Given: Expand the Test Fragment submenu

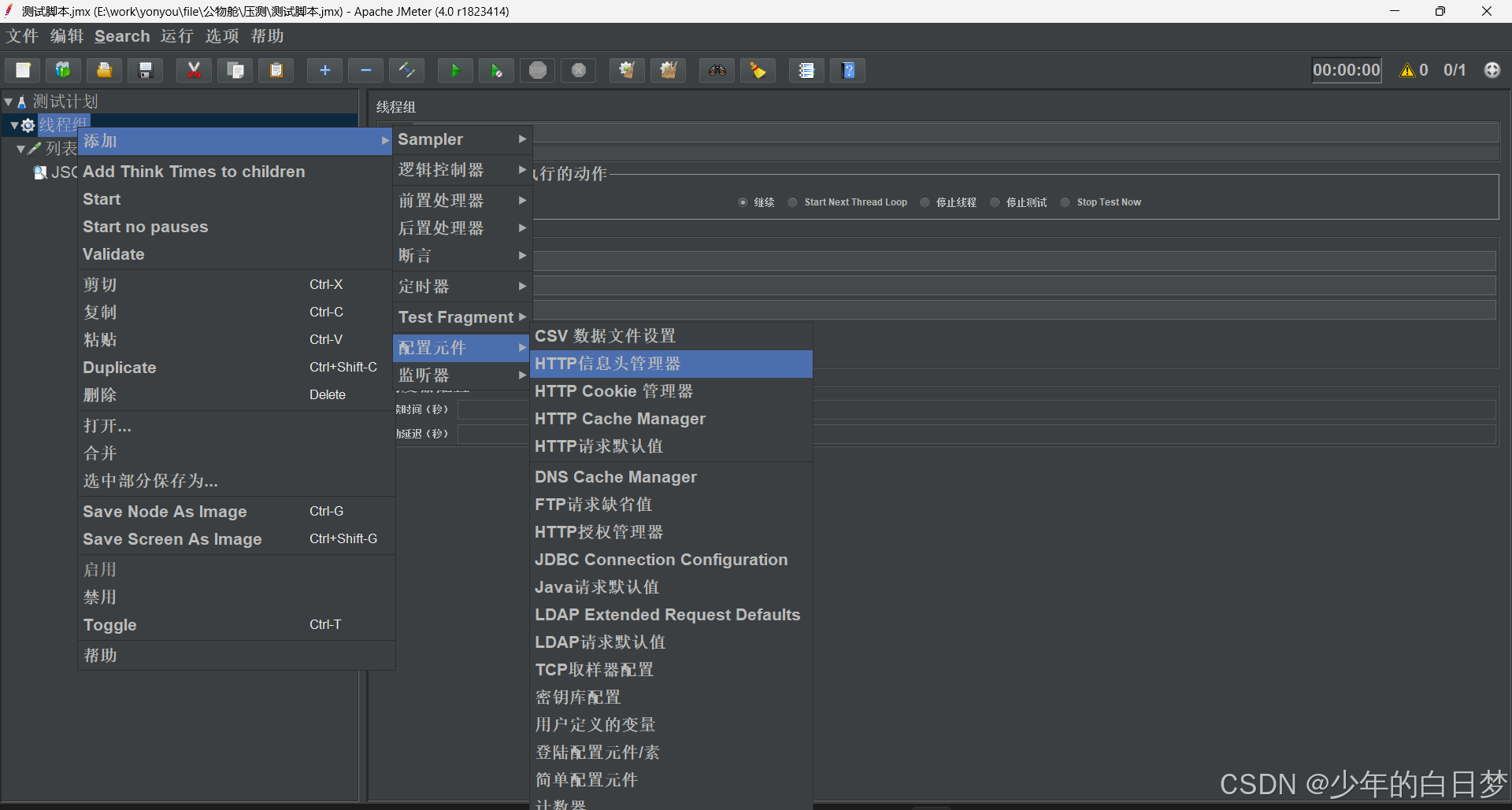Looking at the screenshot, I should point(462,317).
